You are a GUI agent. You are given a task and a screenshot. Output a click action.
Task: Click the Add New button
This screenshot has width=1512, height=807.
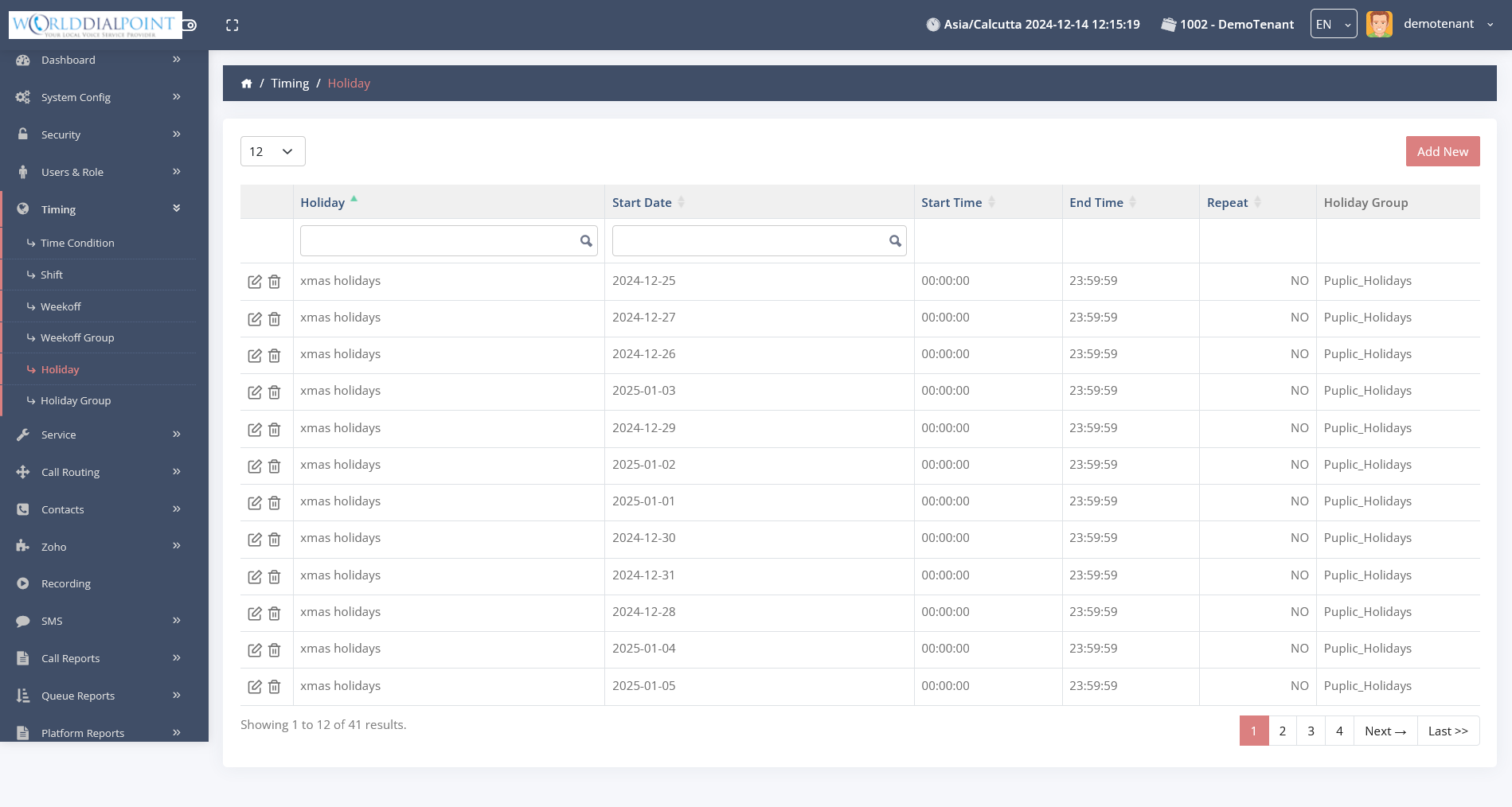point(1442,151)
